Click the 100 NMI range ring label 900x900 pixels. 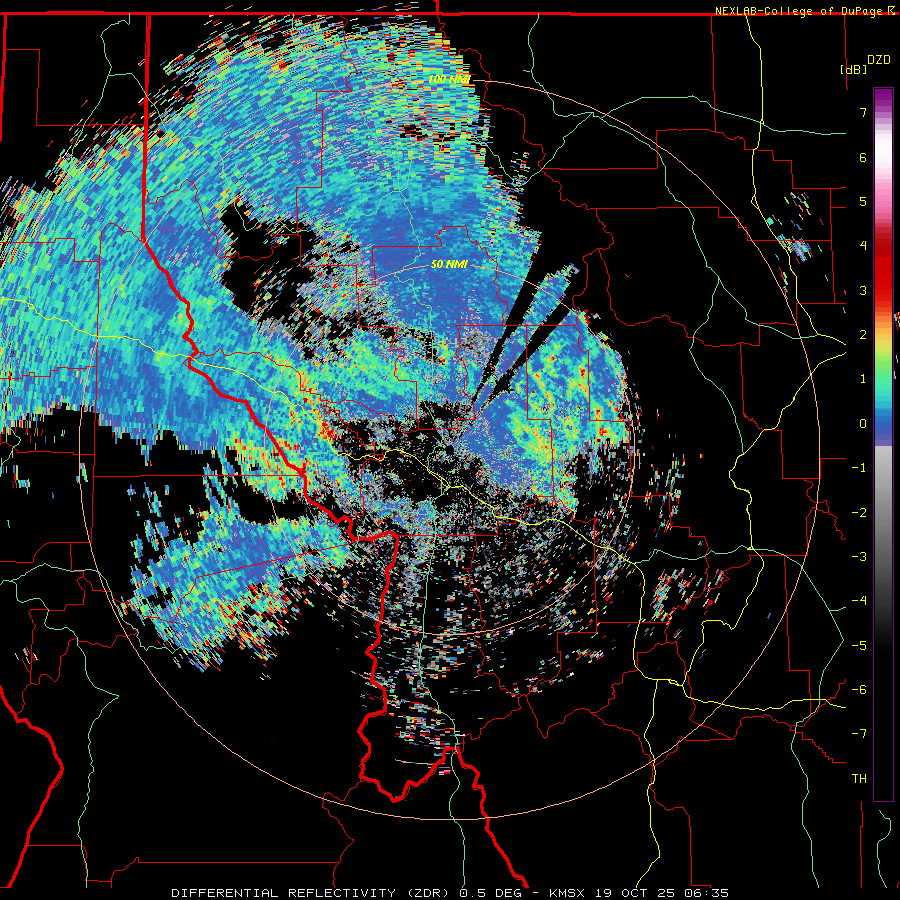point(449,79)
